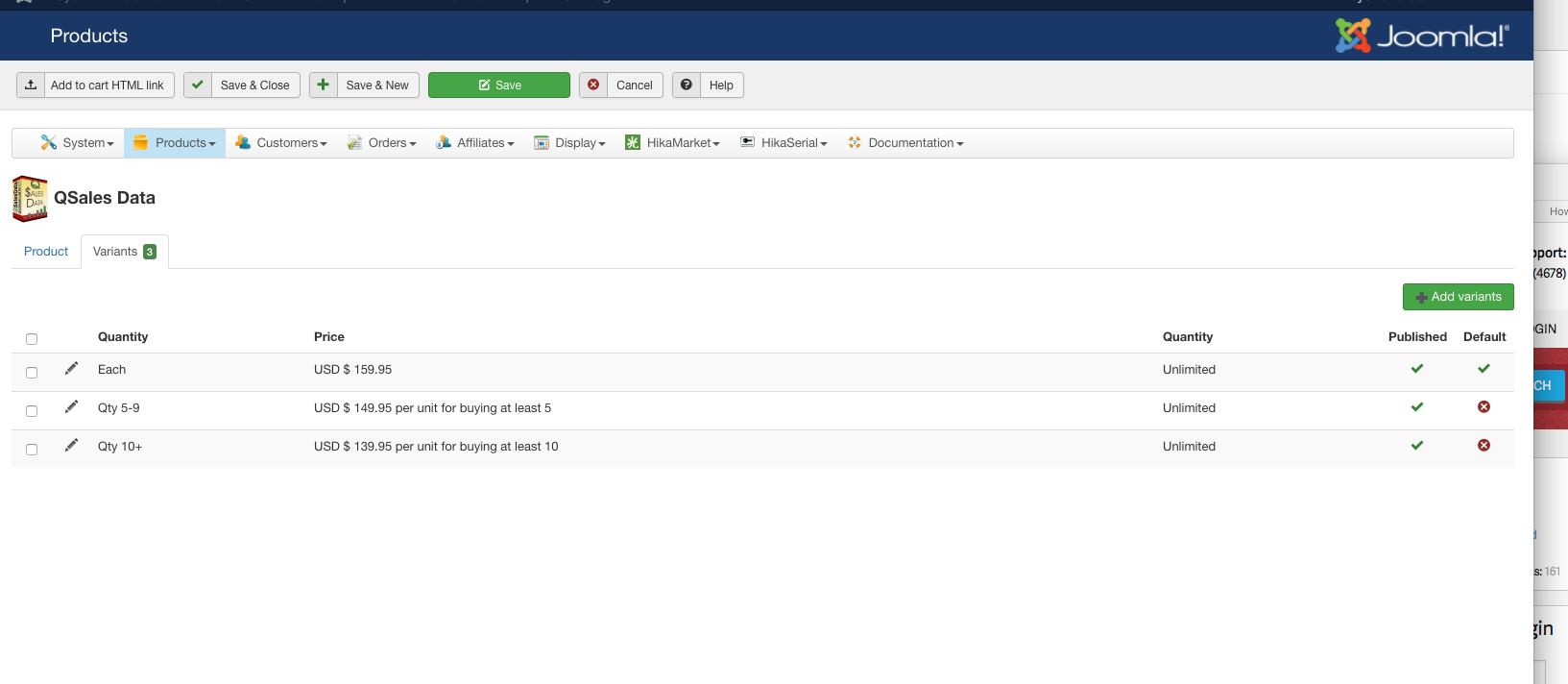Screen dimensions: 1568x684
Task: Select the Variants tab
Action: [x=125, y=252]
